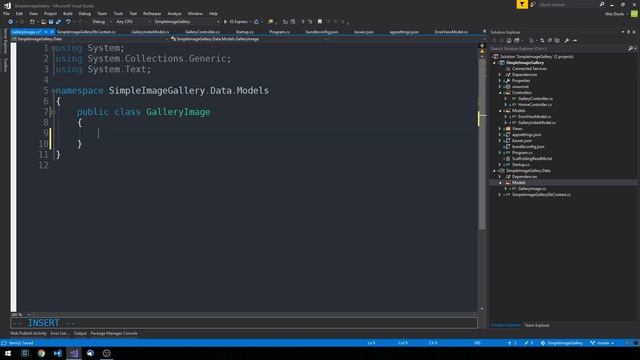Select GalleryImage.cs in Solution Explorer

(532, 189)
